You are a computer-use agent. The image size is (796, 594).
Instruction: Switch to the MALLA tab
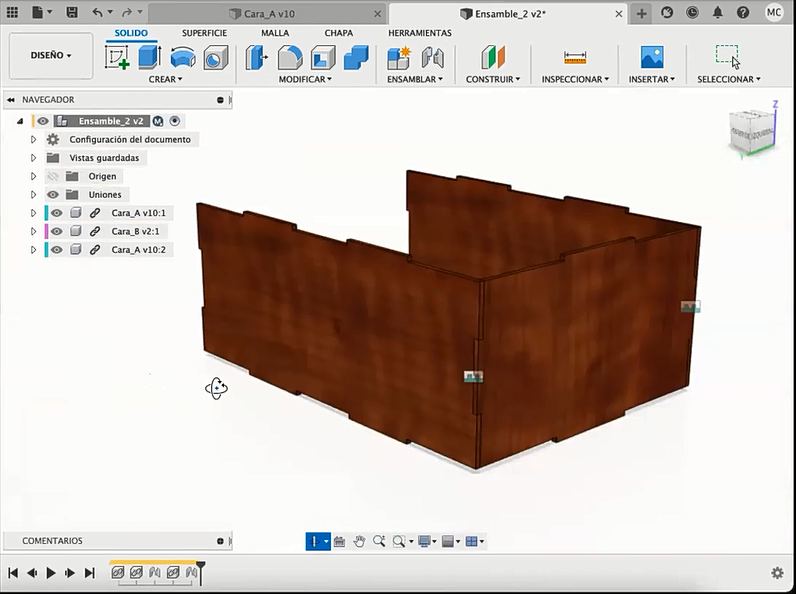coord(275,33)
